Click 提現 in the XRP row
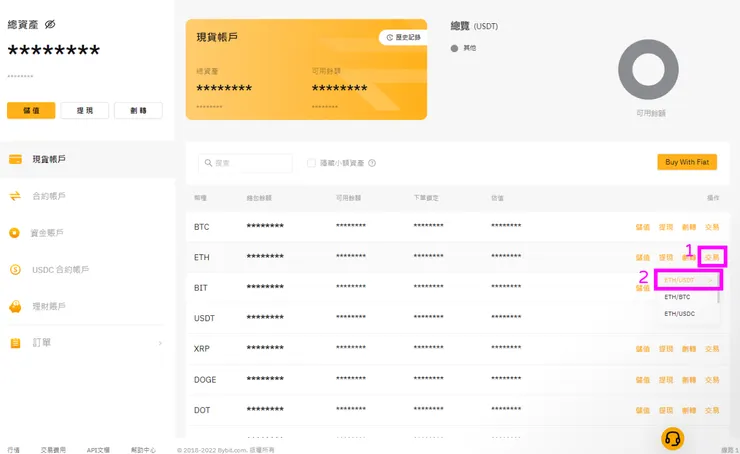740x454 pixels. click(666, 349)
